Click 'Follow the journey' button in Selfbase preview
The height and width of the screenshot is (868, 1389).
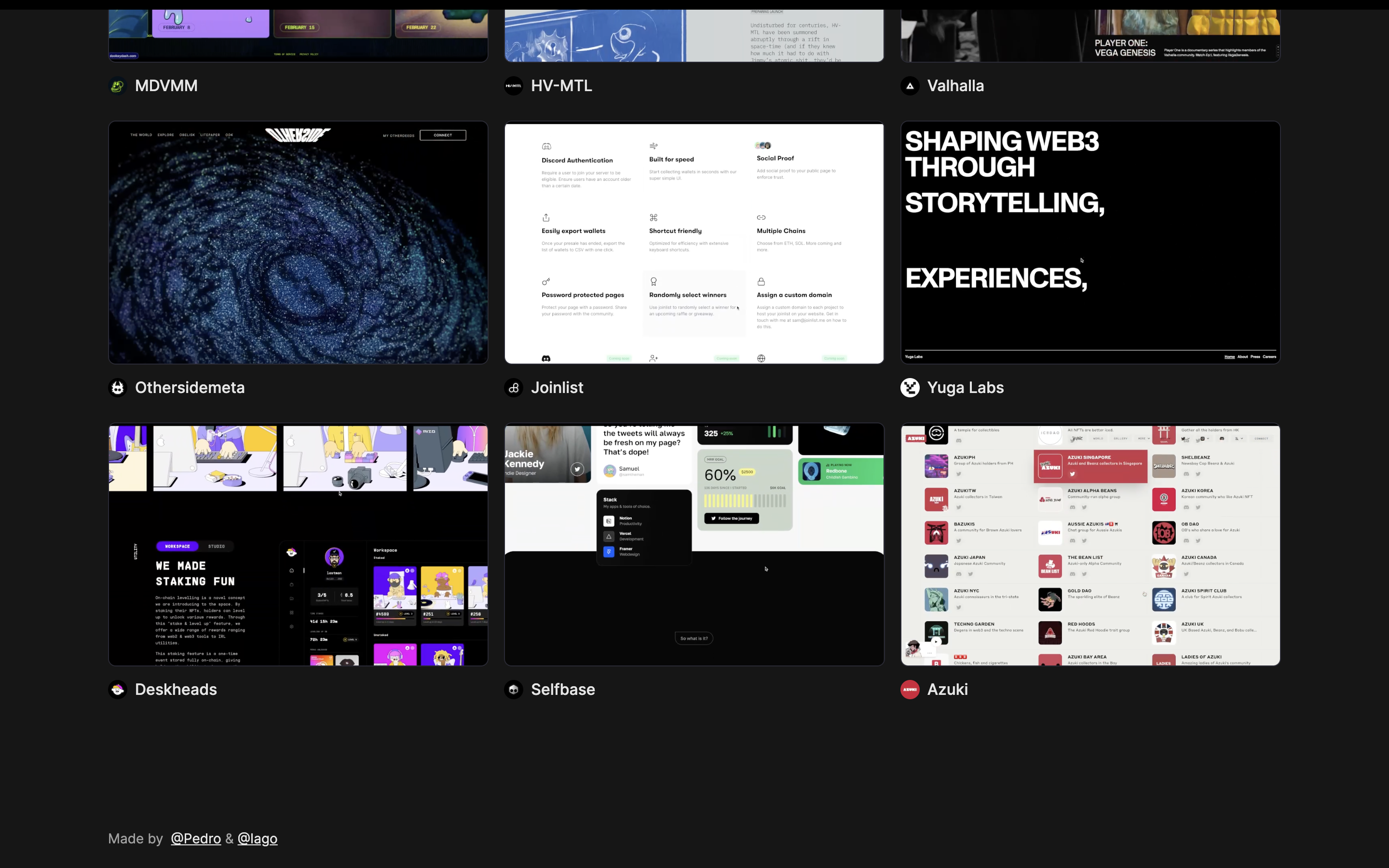tap(731, 518)
